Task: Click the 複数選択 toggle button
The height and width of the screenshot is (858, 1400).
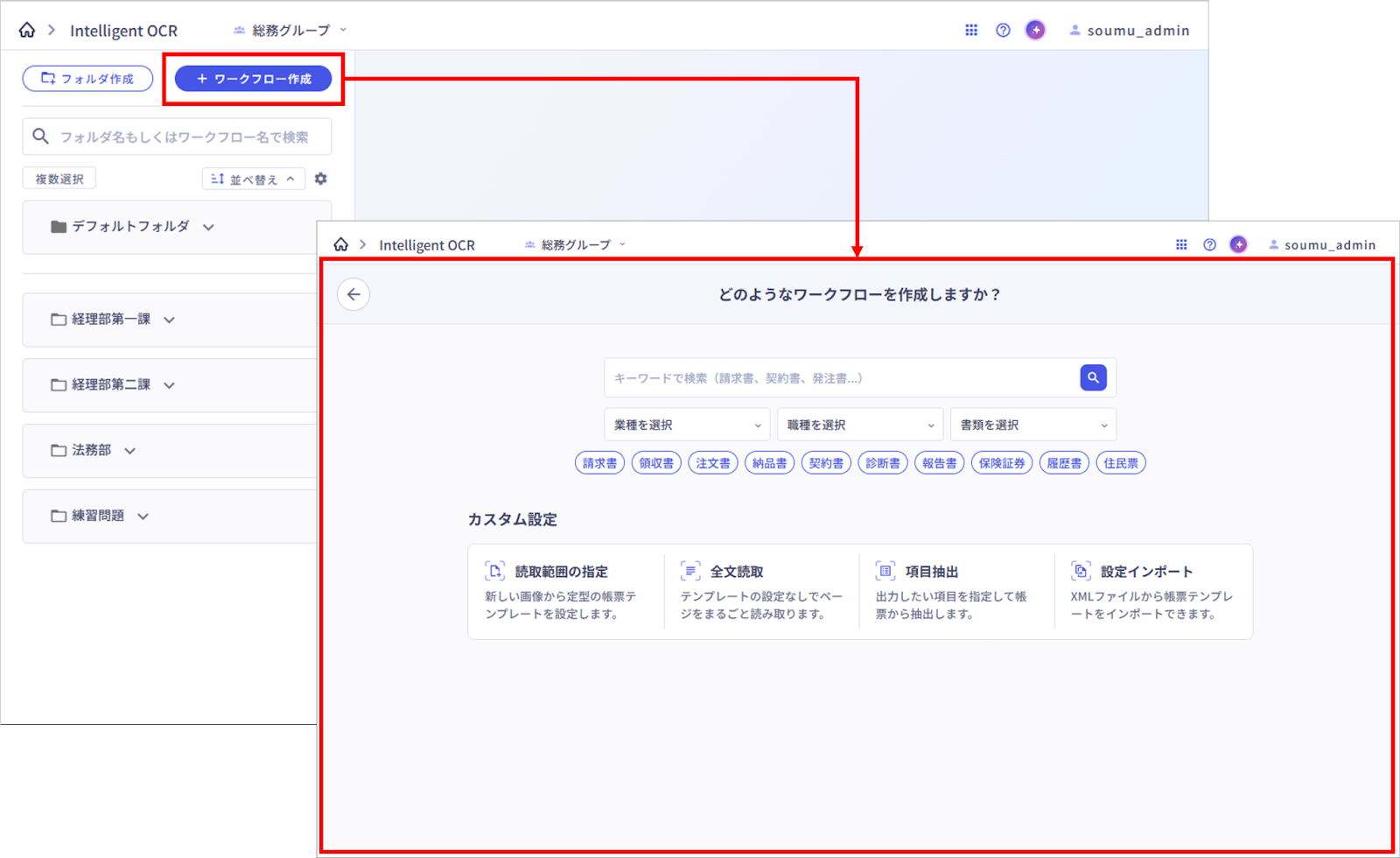Action: click(x=59, y=179)
